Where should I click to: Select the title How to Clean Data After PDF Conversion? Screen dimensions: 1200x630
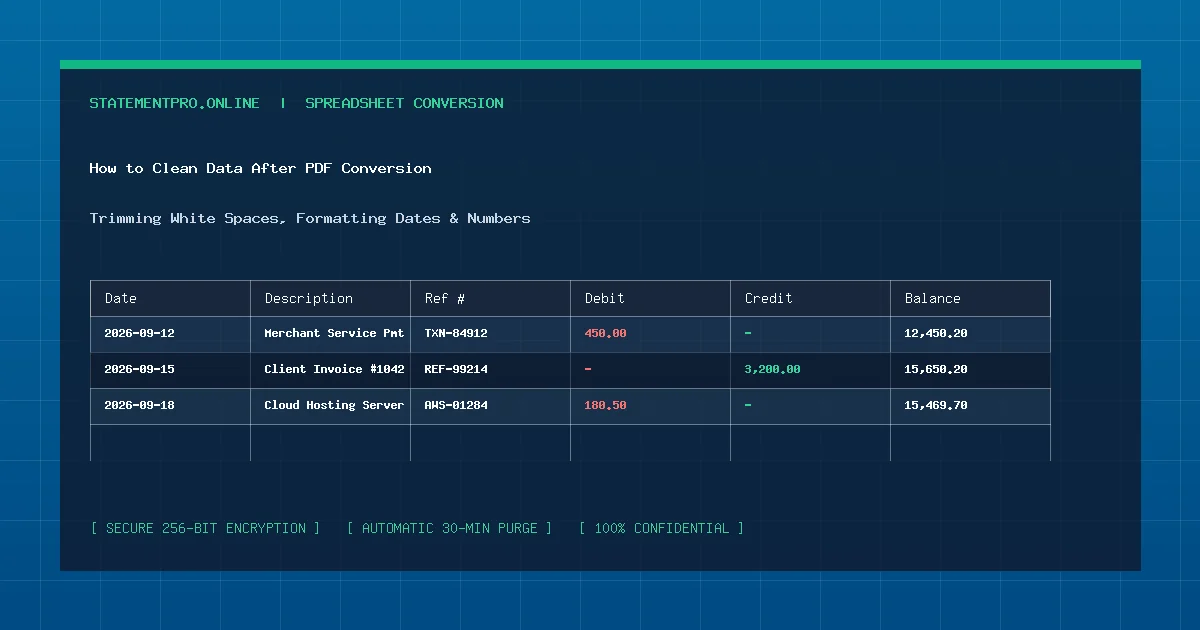260,168
